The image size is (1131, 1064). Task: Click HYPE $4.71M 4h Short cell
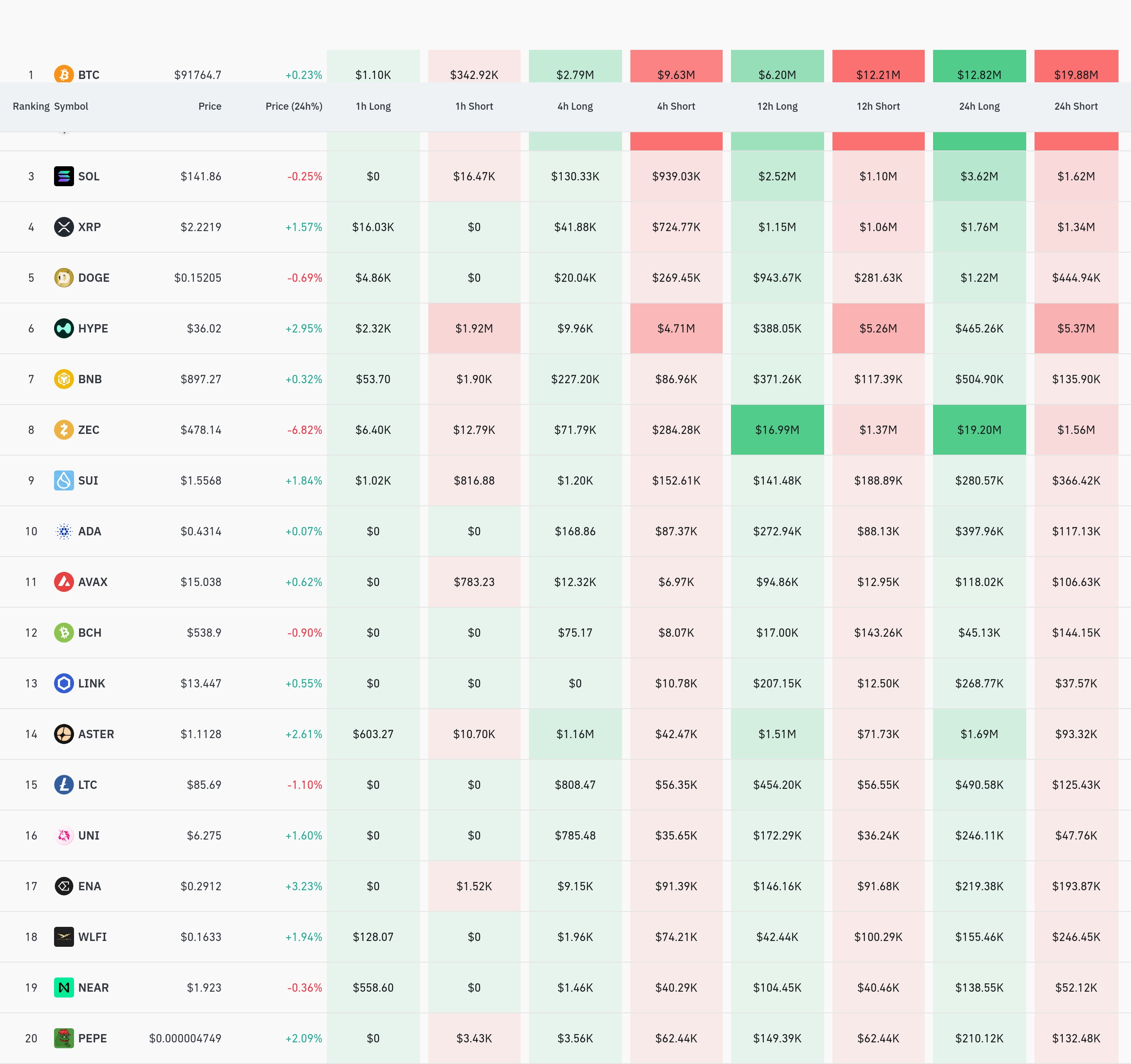coord(676,328)
